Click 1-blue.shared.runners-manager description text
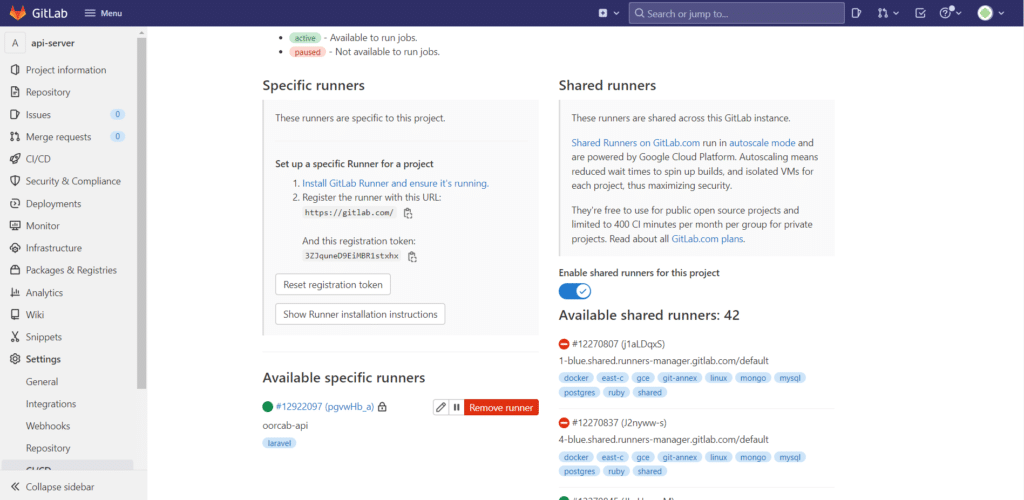This screenshot has height=500, width=1024. tap(664, 360)
